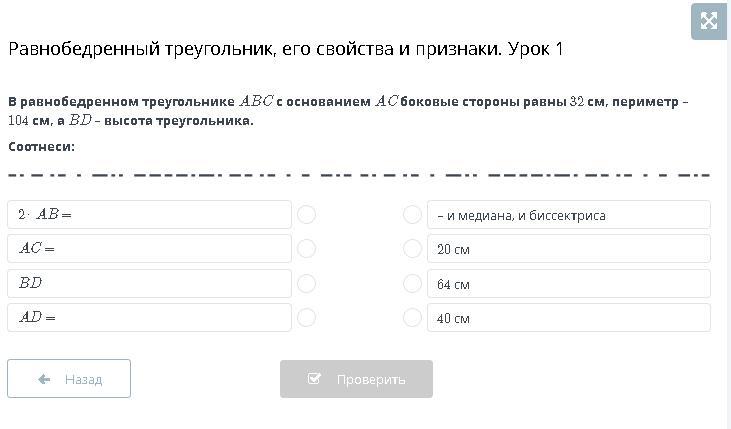The image size is (731, 429).
Task: Click the fullscreen expand icon
Action: coord(709,21)
